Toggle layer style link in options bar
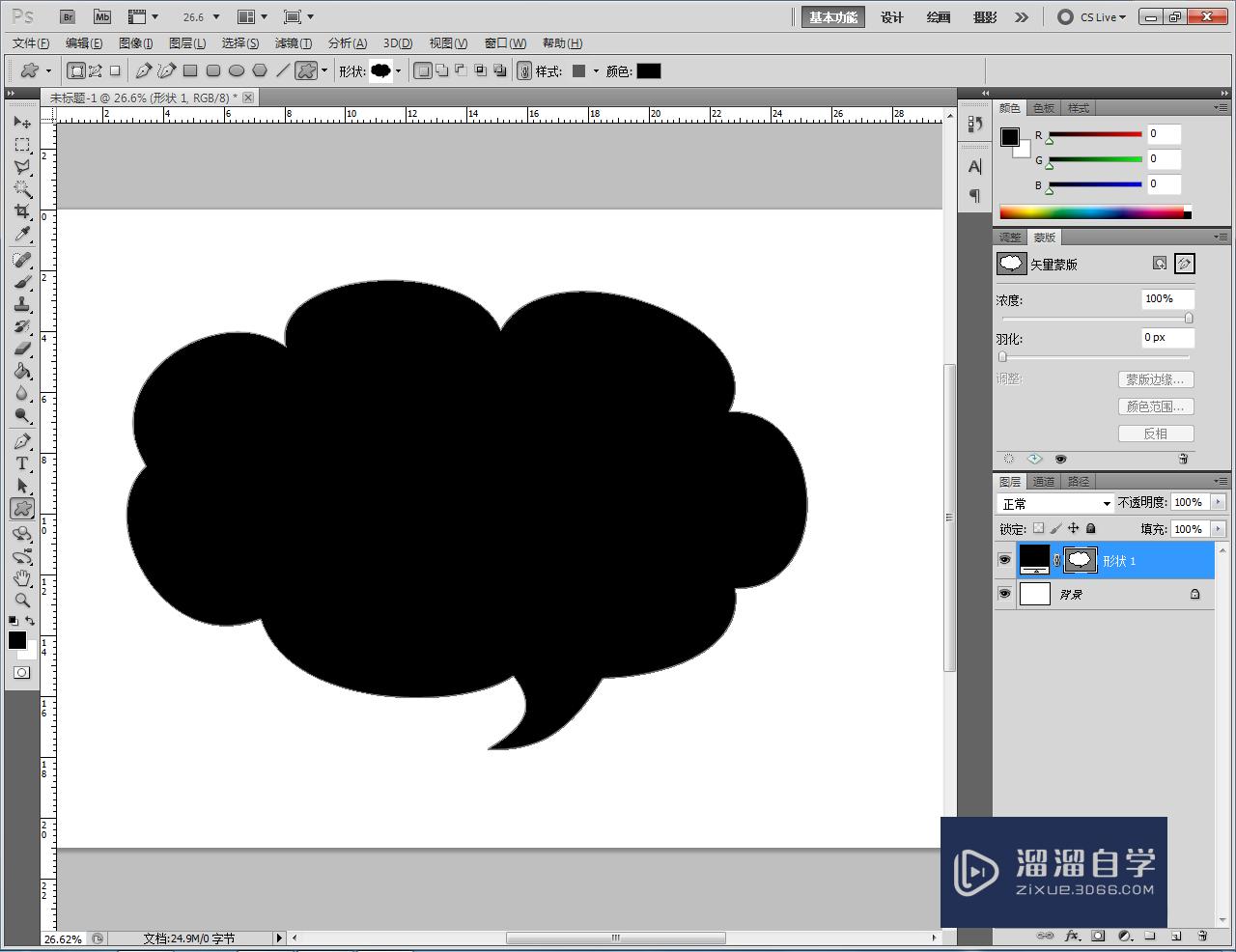Screen dimensions: 1236x952 tap(524, 70)
